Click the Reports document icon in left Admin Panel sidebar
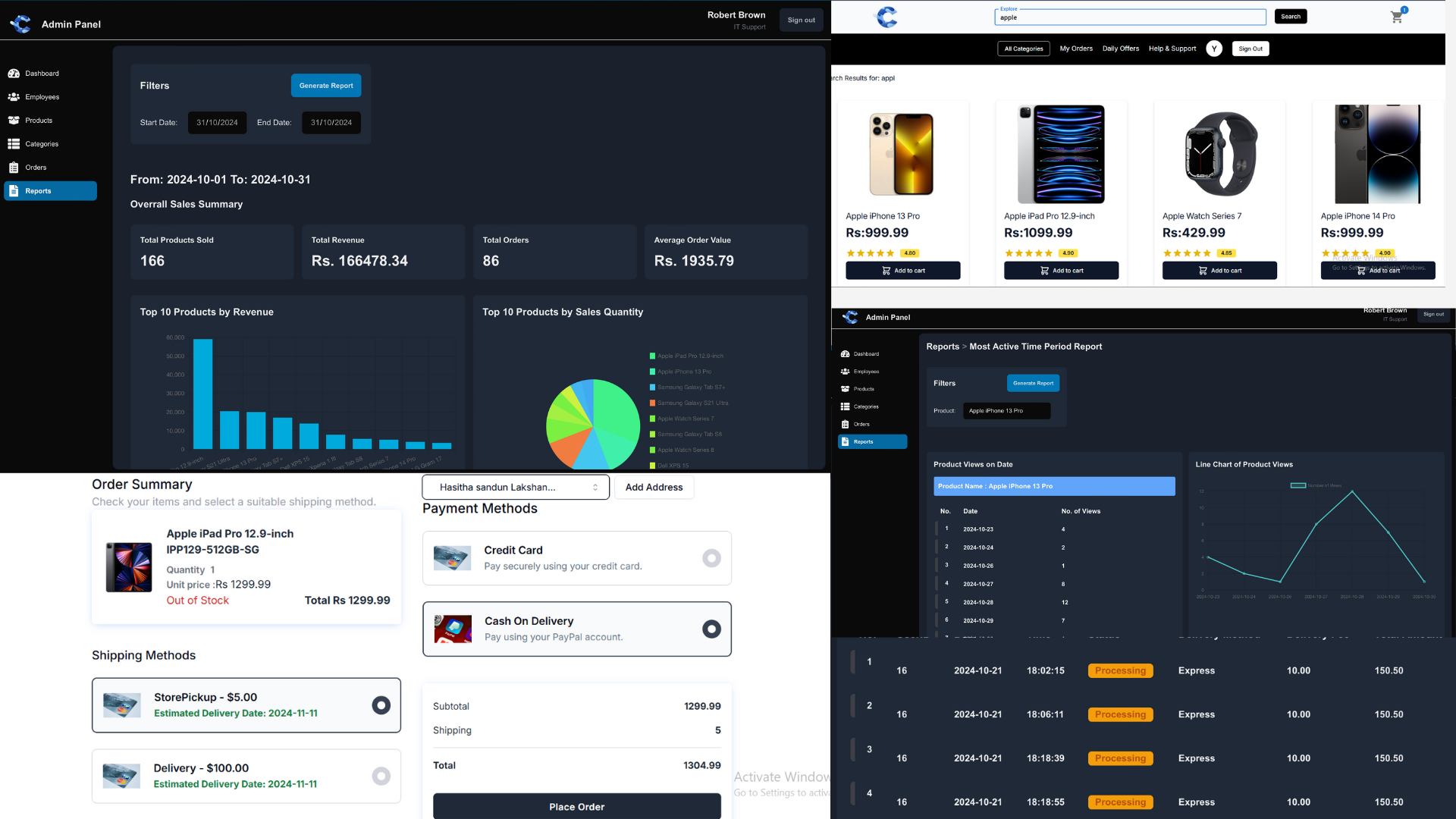Image resolution: width=1456 pixels, height=819 pixels. [14, 191]
